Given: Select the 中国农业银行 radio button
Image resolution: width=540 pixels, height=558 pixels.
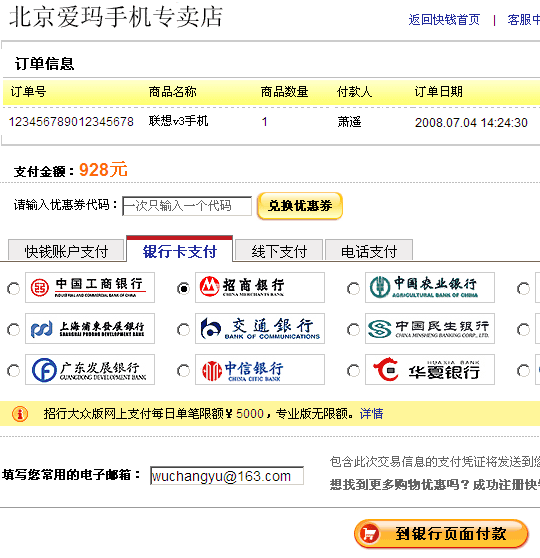Looking at the screenshot, I should point(353,289).
